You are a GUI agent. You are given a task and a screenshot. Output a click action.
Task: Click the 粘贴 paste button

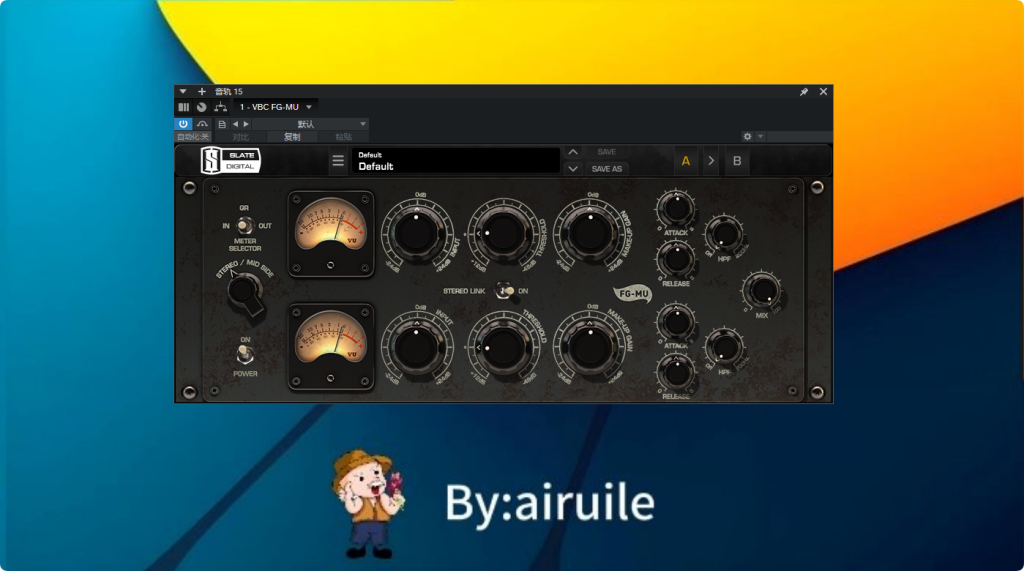[344, 137]
